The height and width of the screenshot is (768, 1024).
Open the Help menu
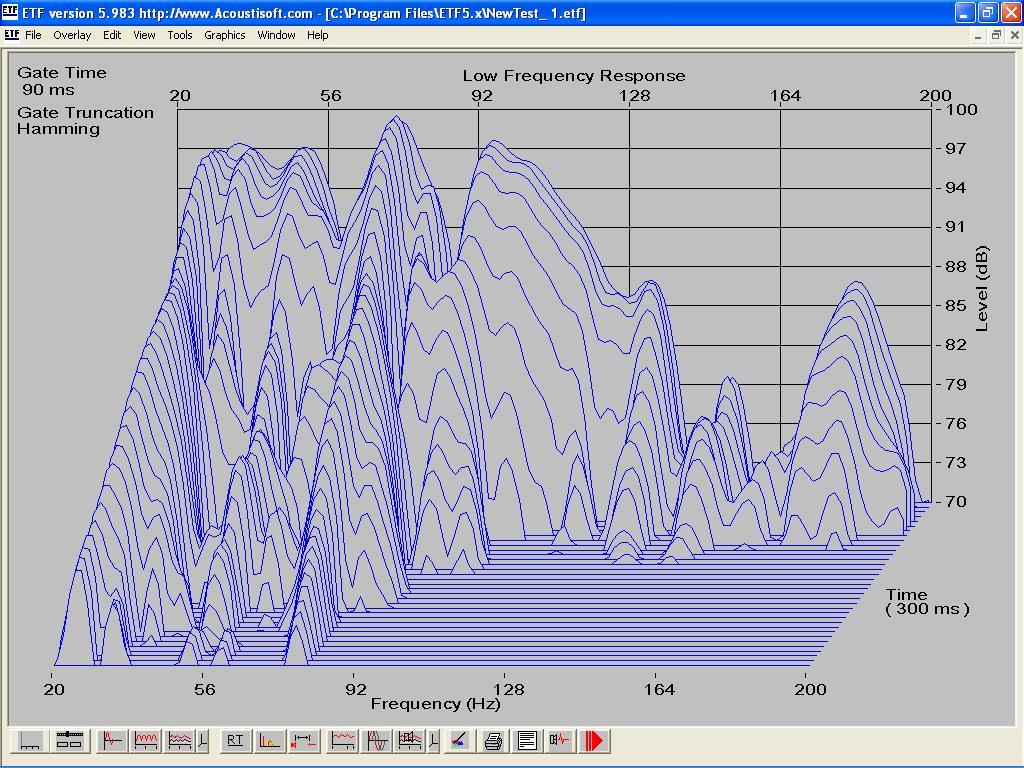[x=317, y=35]
